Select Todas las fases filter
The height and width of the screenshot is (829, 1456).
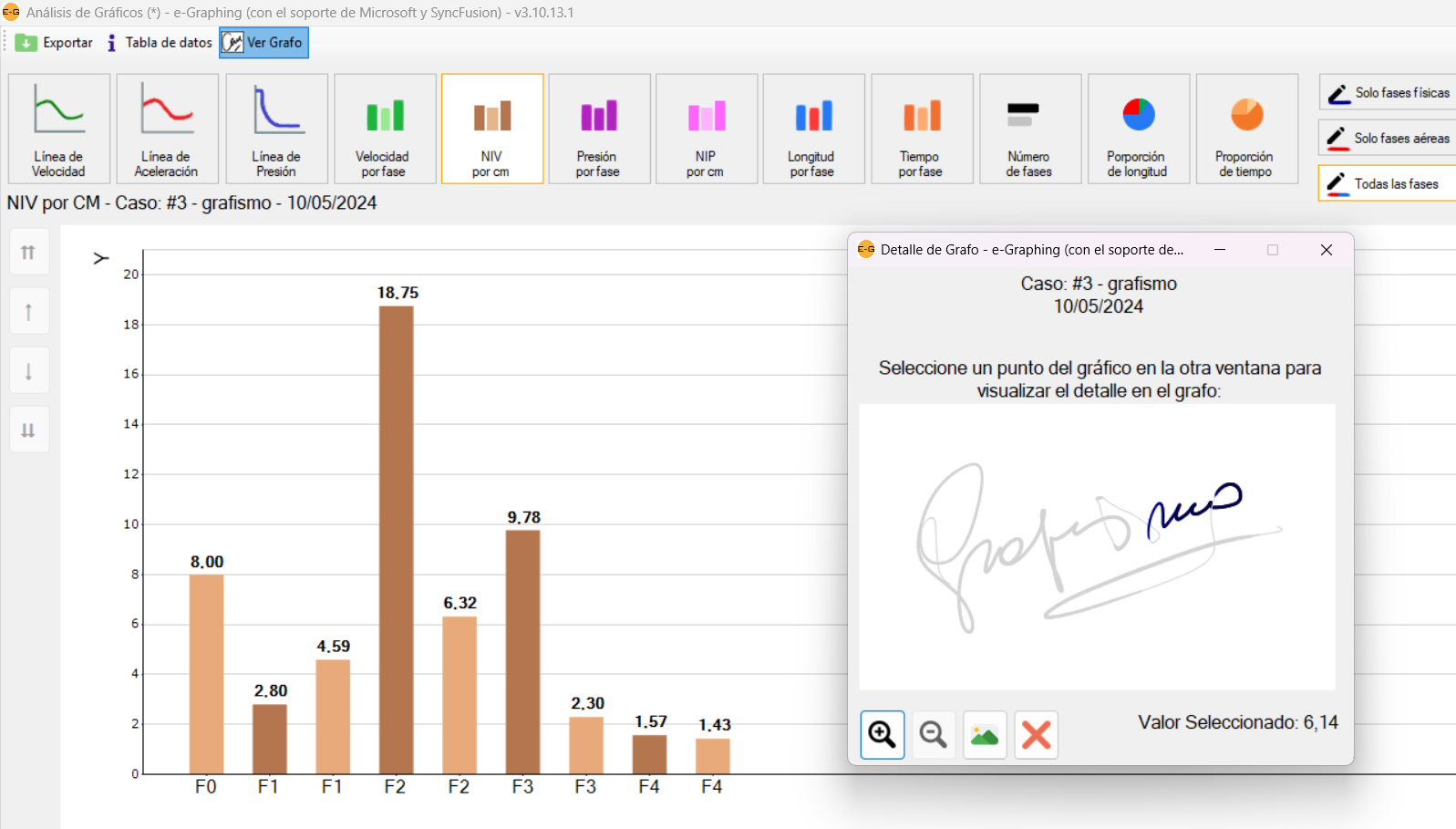point(1388,184)
